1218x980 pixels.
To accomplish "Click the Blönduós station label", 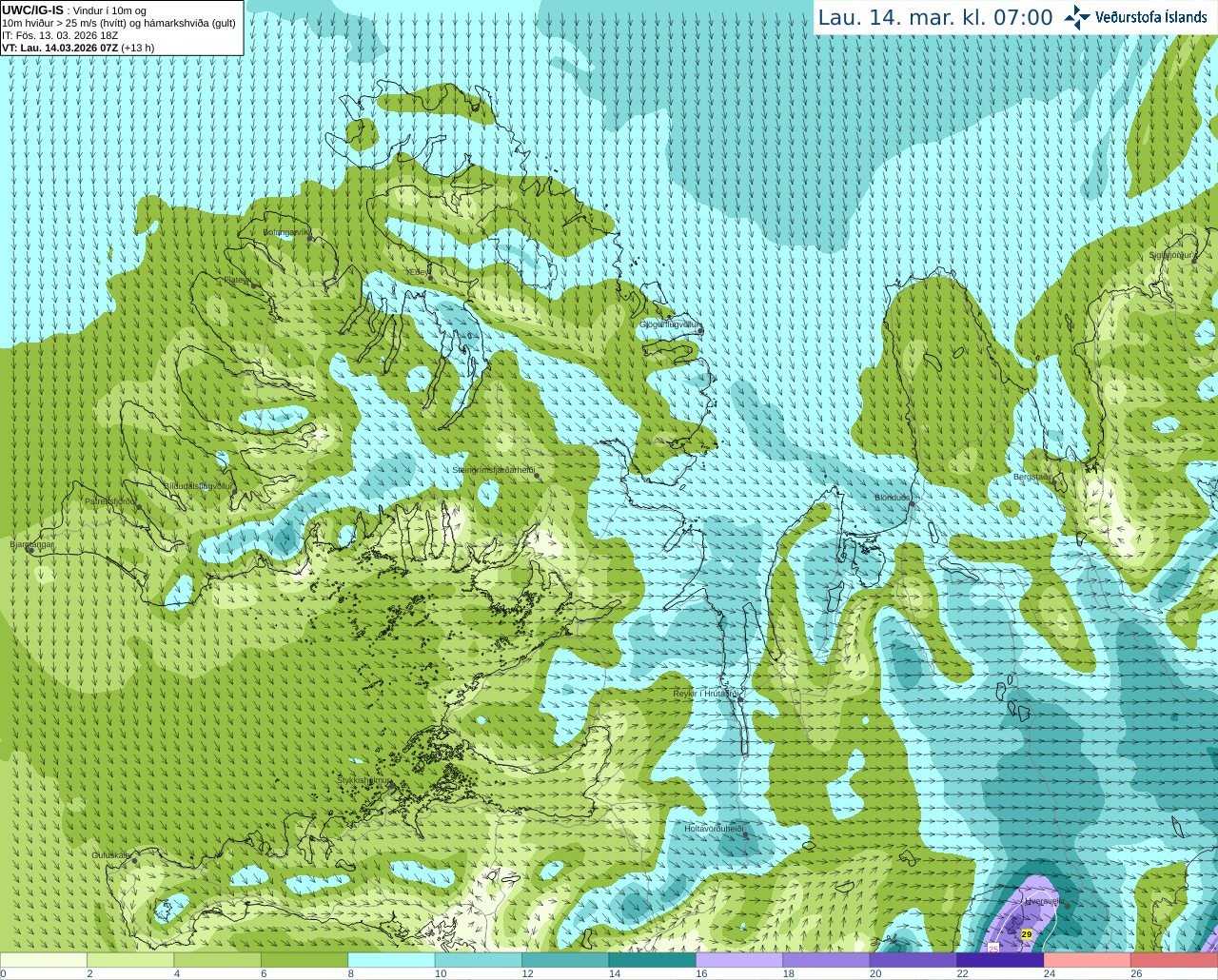I will [893, 498].
